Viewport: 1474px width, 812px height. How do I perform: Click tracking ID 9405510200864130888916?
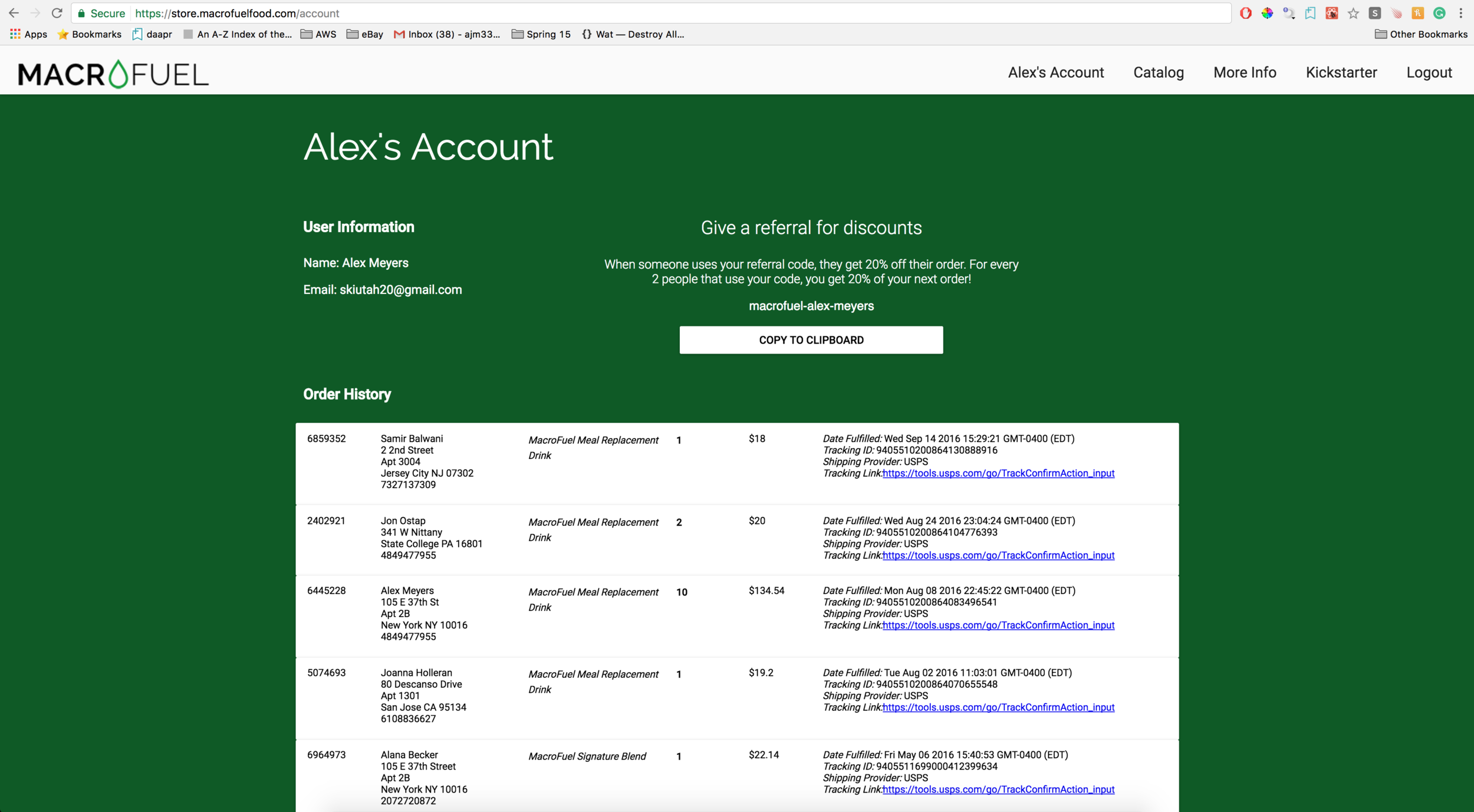[936, 450]
